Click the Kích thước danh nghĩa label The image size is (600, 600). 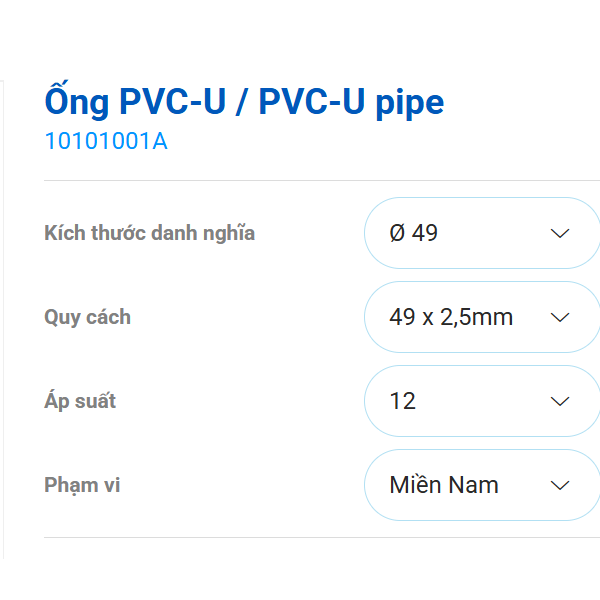tap(150, 233)
